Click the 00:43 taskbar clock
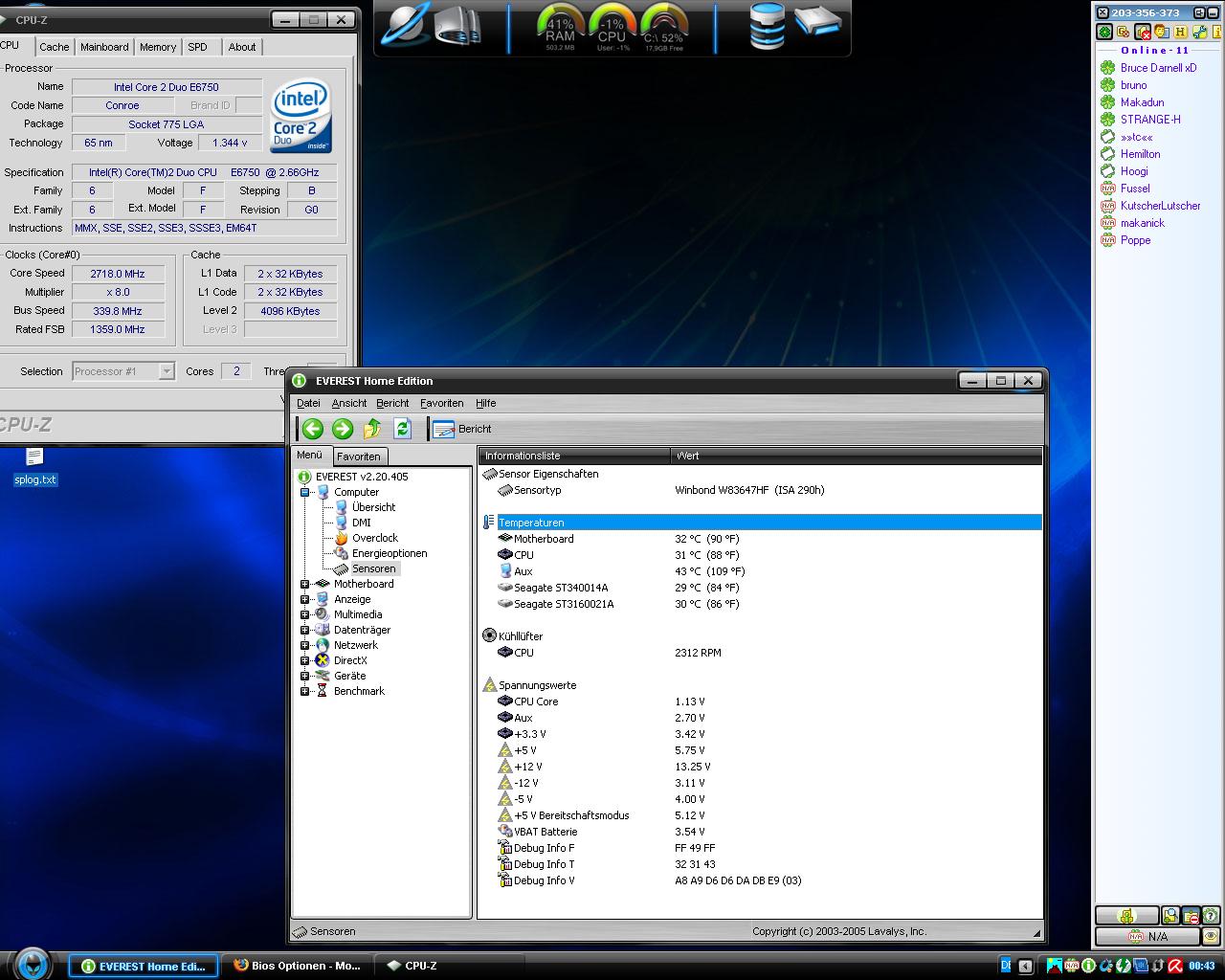This screenshot has height=980, width=1225. point(1202,967)
